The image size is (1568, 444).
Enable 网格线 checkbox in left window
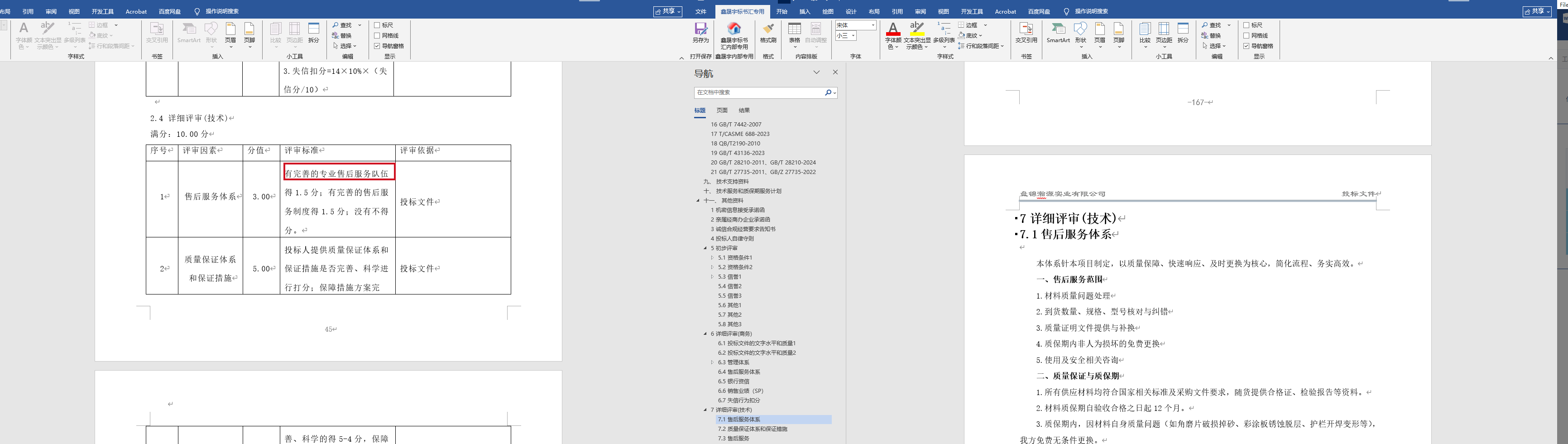click(x=377, y=35)
